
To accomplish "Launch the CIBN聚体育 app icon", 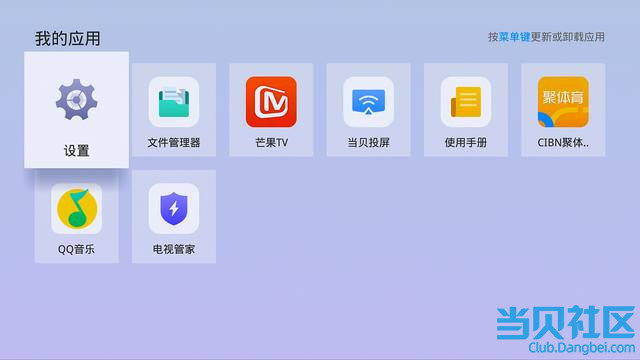I will coord(563,102).
